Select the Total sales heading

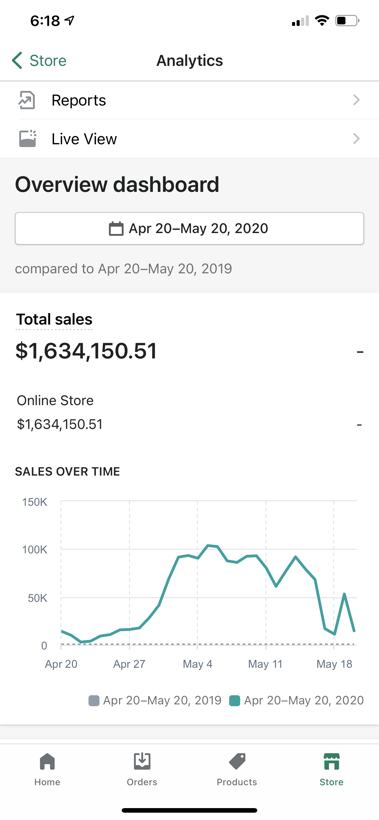tap(54, 320)
